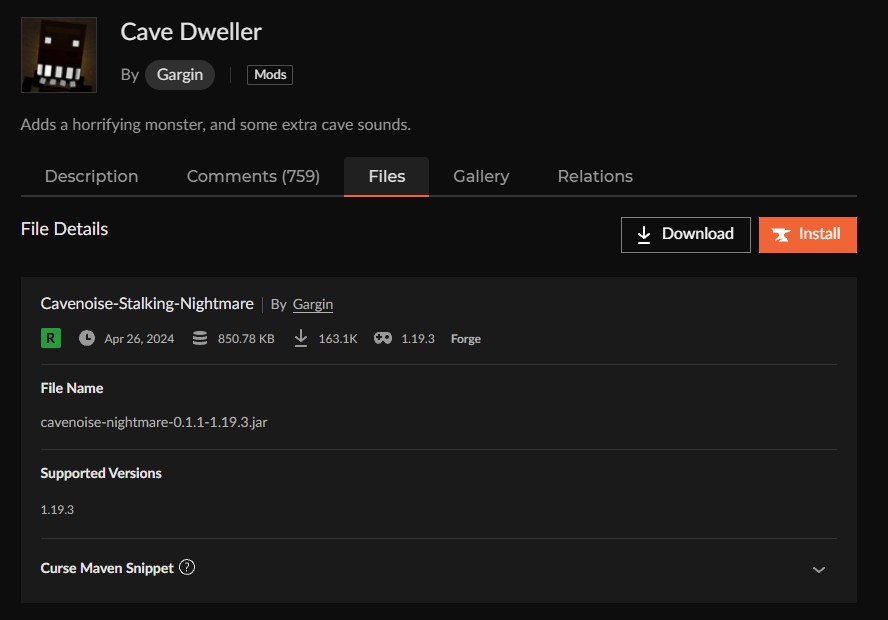Viewport: 888px width, 620px height.
Task: Click the green R release badge
Action: 51,338
